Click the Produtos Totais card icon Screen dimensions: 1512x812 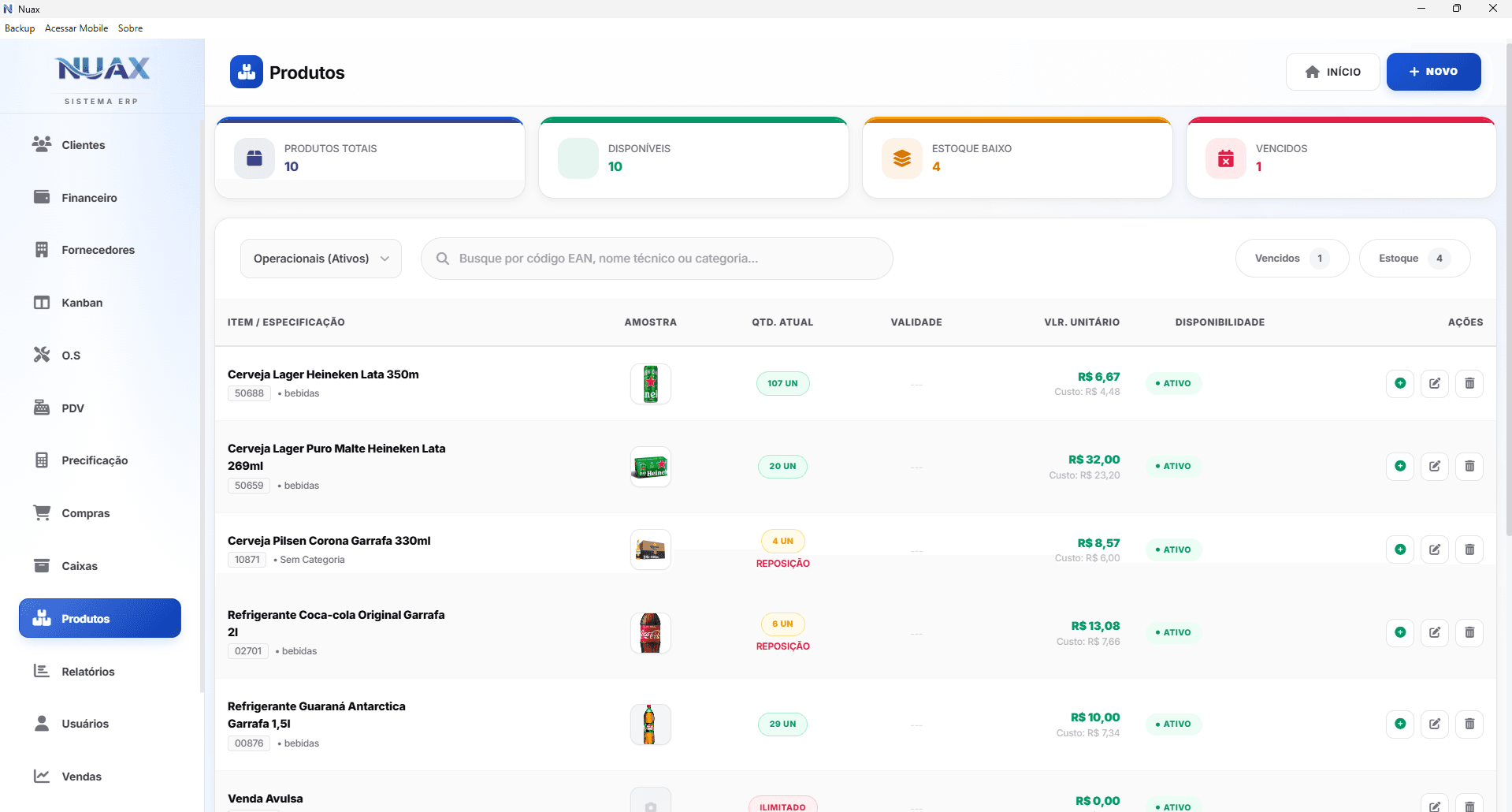click(x=254, y=158)
